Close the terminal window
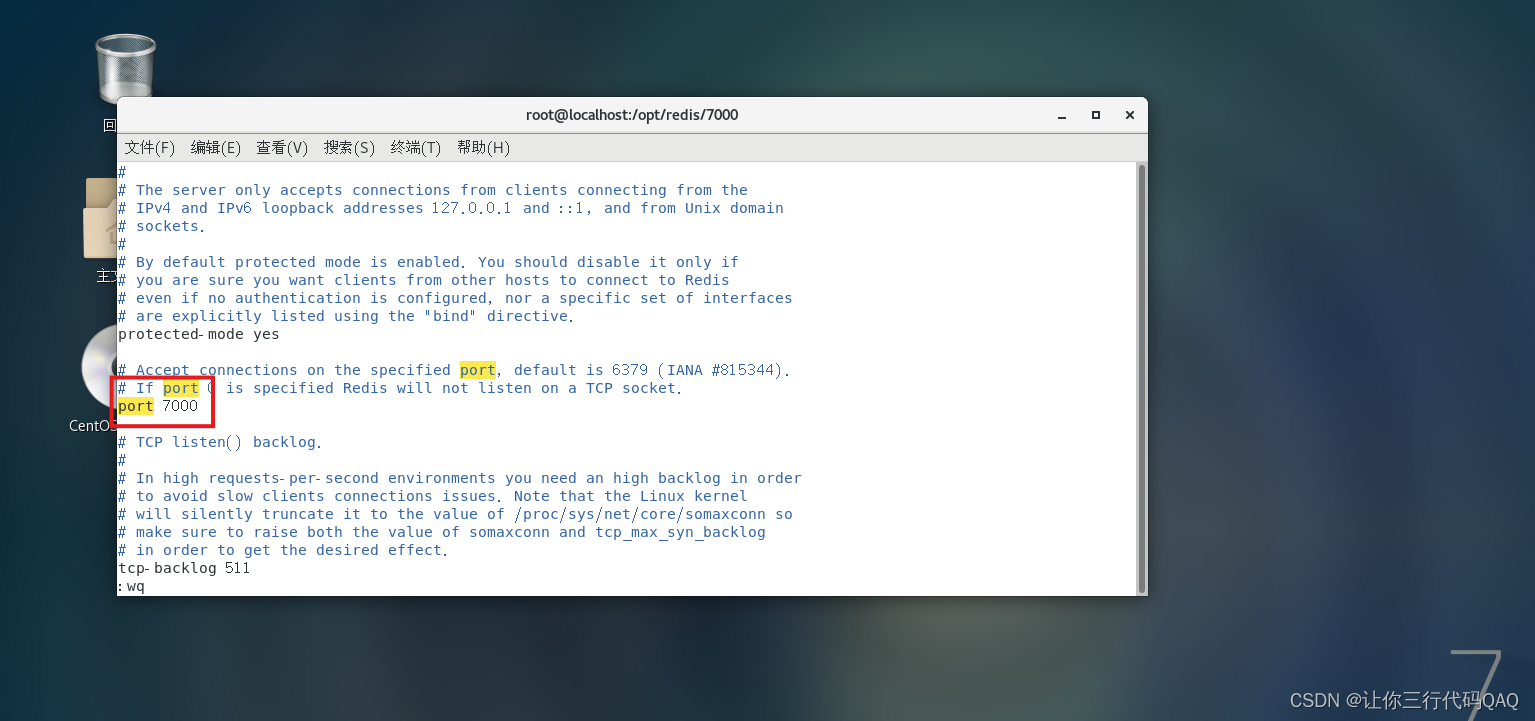1535x721 pixels. pos(1130,115)
